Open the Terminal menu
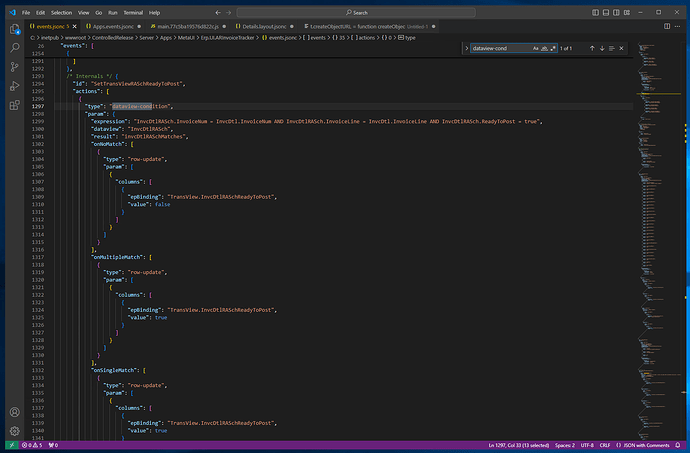This screenshot has height=453, width=690. point(133,13)
